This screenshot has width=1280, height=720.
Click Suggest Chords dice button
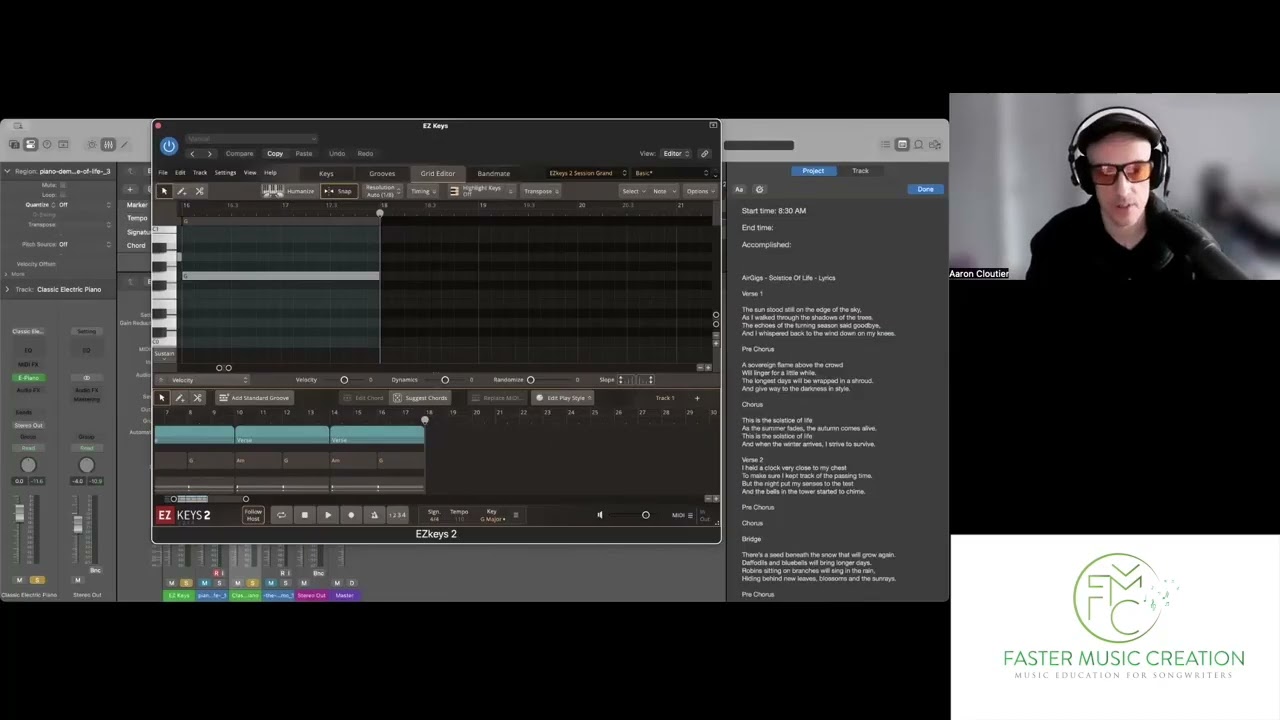click(420, 398)
